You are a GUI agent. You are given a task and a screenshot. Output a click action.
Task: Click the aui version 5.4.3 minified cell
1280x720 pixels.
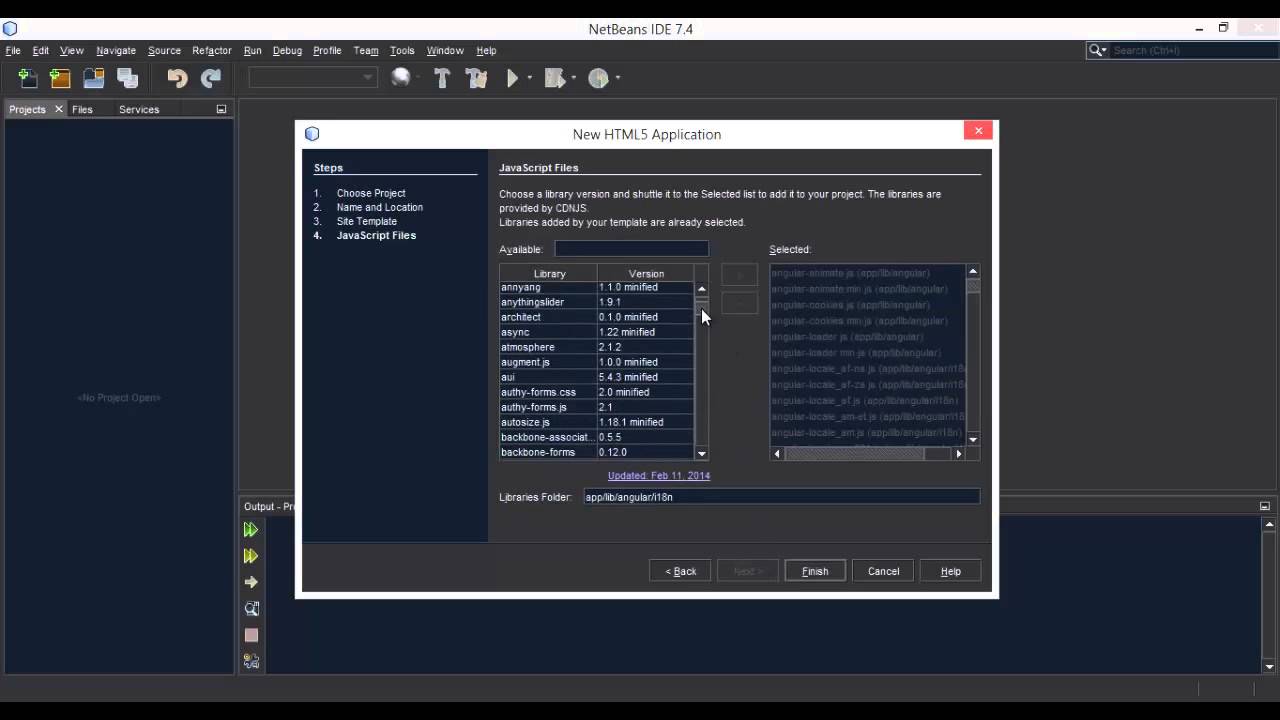click(645, 377)
